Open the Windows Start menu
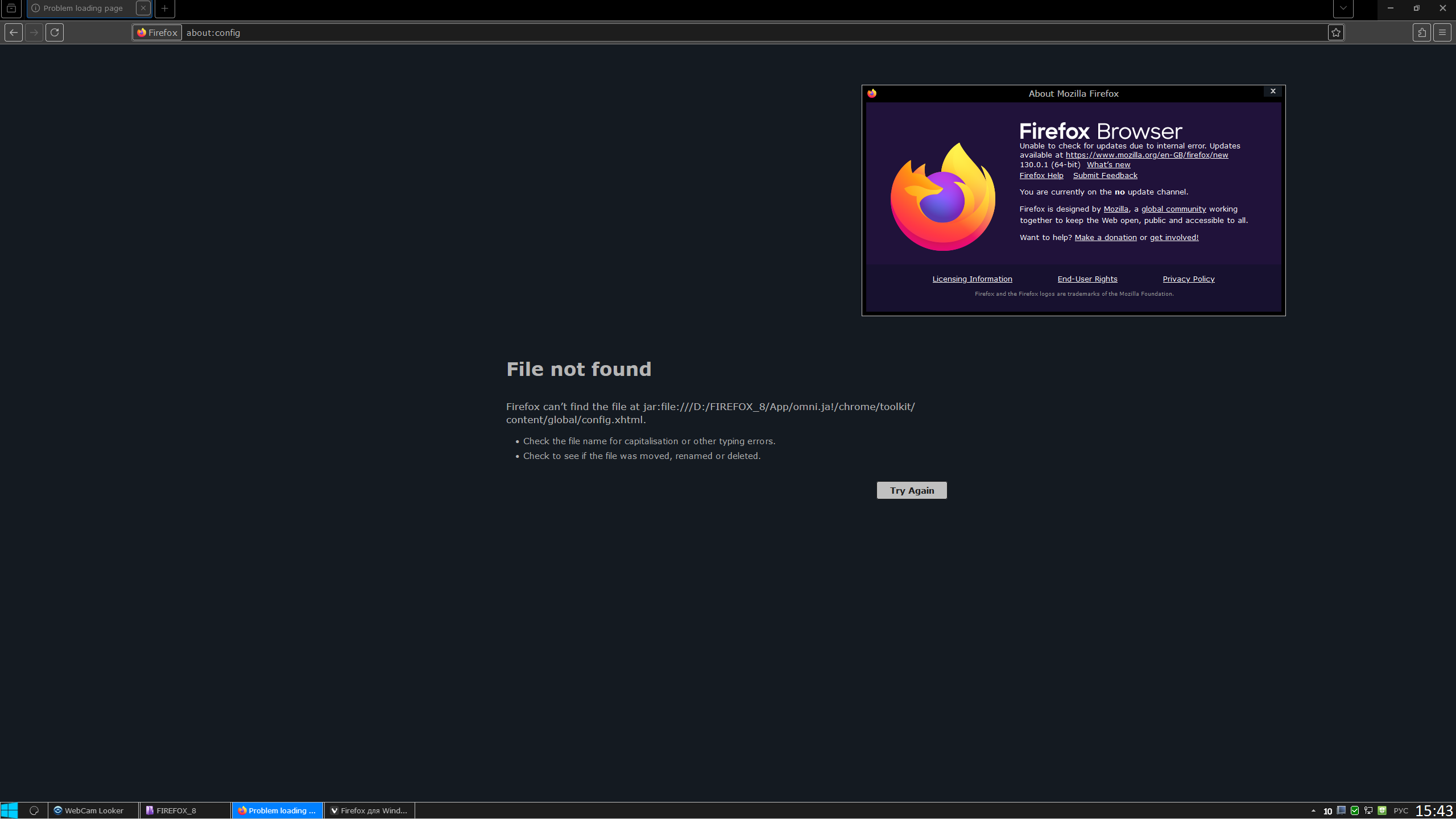This screenshot has width=1456, height=819. click(x=10, y=810)
